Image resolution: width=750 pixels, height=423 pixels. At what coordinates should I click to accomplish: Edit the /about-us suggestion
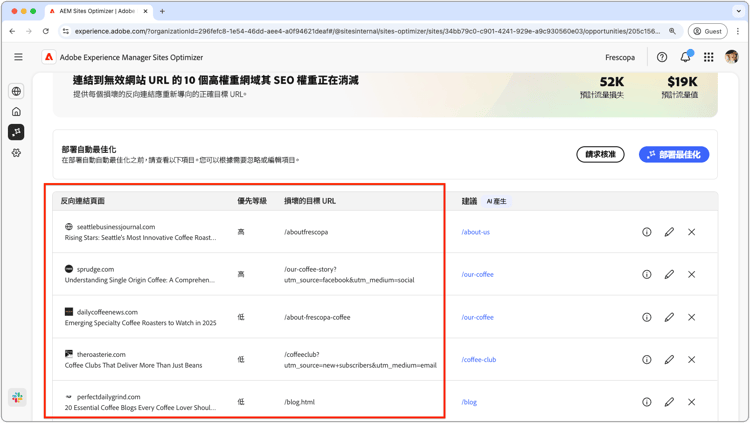(x=669, y=232)
